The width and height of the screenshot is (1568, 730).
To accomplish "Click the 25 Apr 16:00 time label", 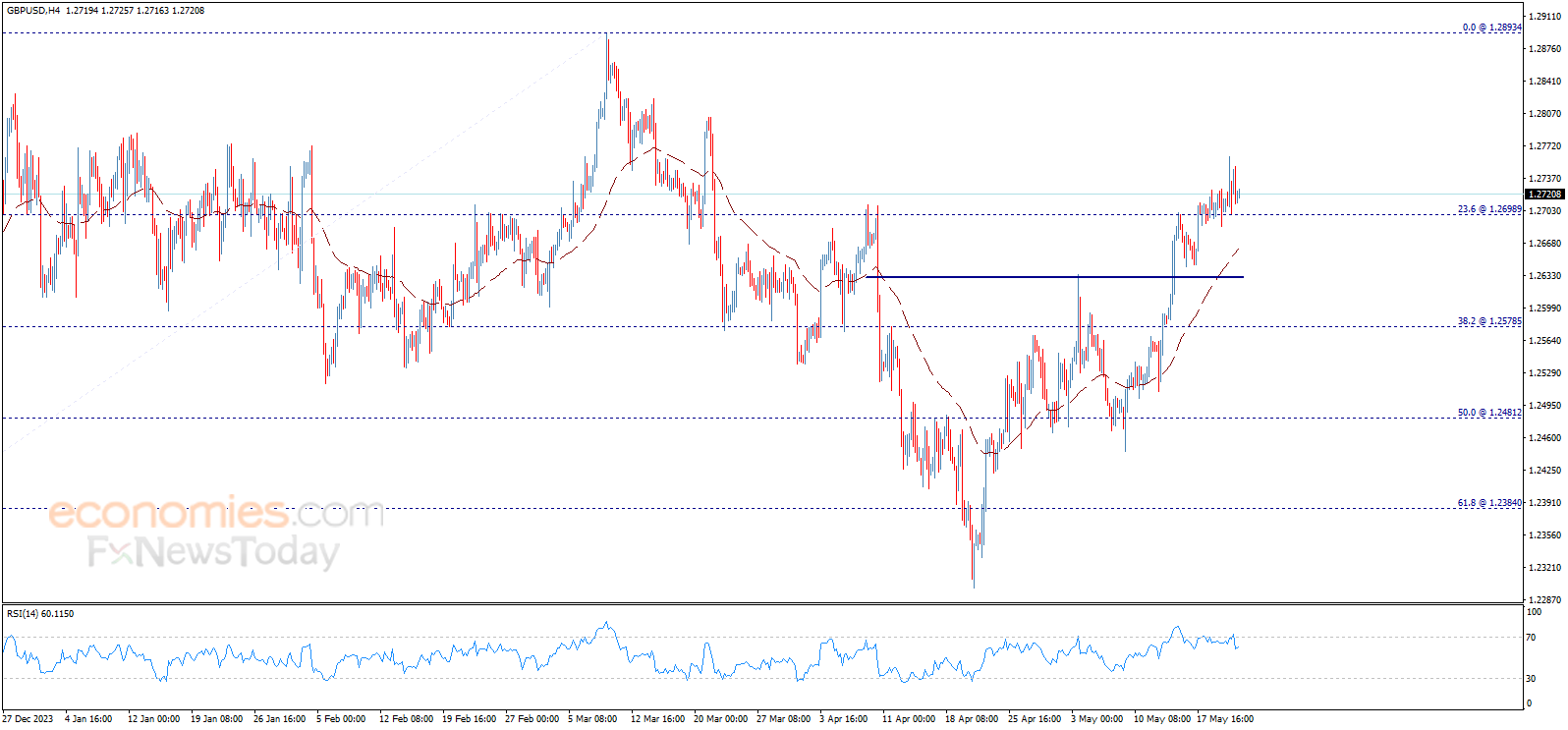I will (x=1035, y=719).
